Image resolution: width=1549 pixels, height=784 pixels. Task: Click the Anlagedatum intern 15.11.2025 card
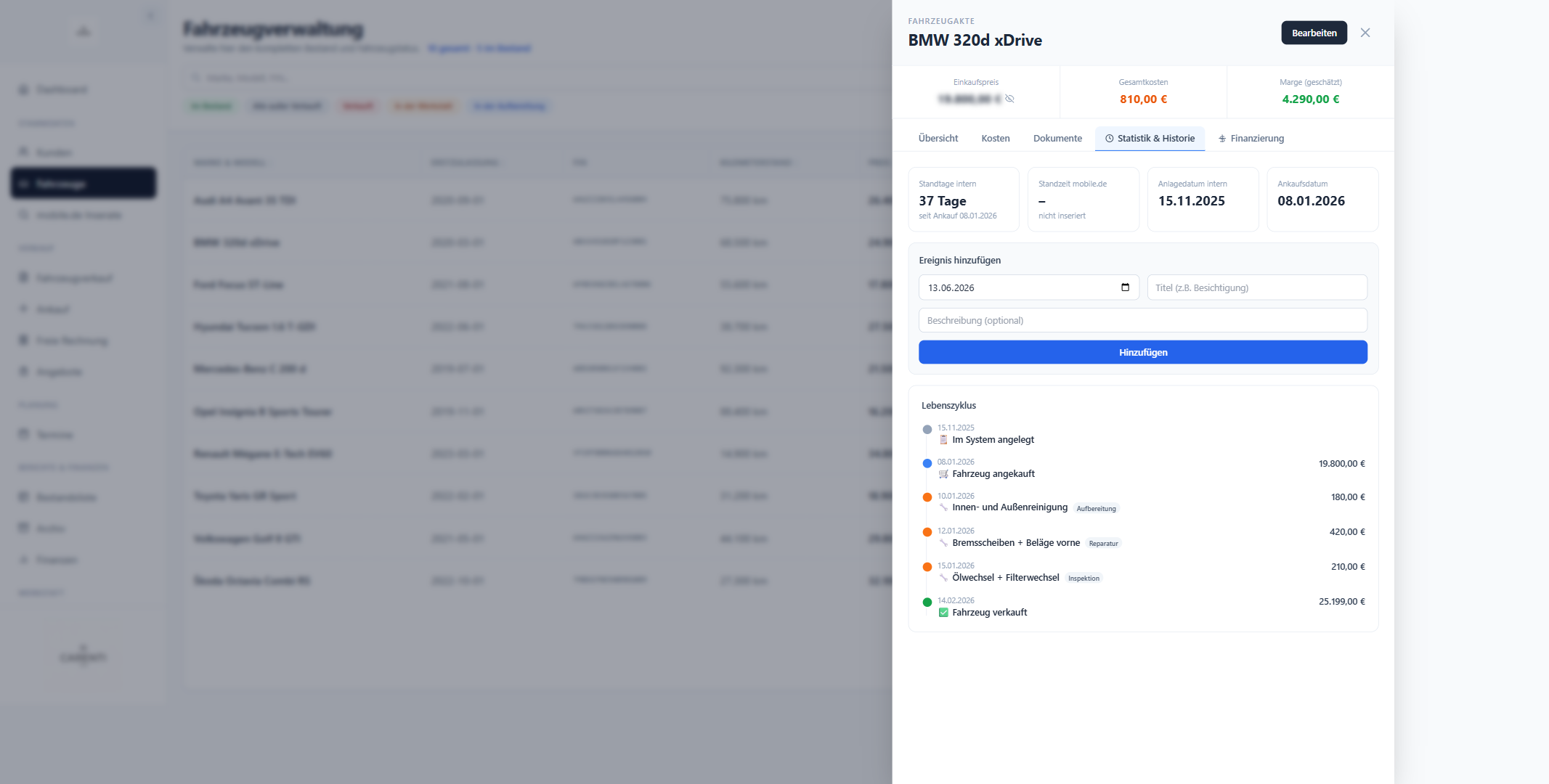[x=1203, y=200]
